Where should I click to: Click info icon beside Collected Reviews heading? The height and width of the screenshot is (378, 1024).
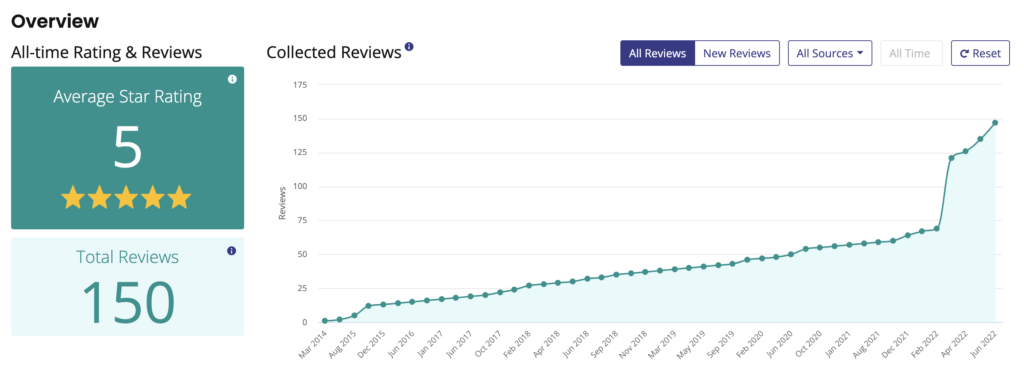tap(409, 47)
